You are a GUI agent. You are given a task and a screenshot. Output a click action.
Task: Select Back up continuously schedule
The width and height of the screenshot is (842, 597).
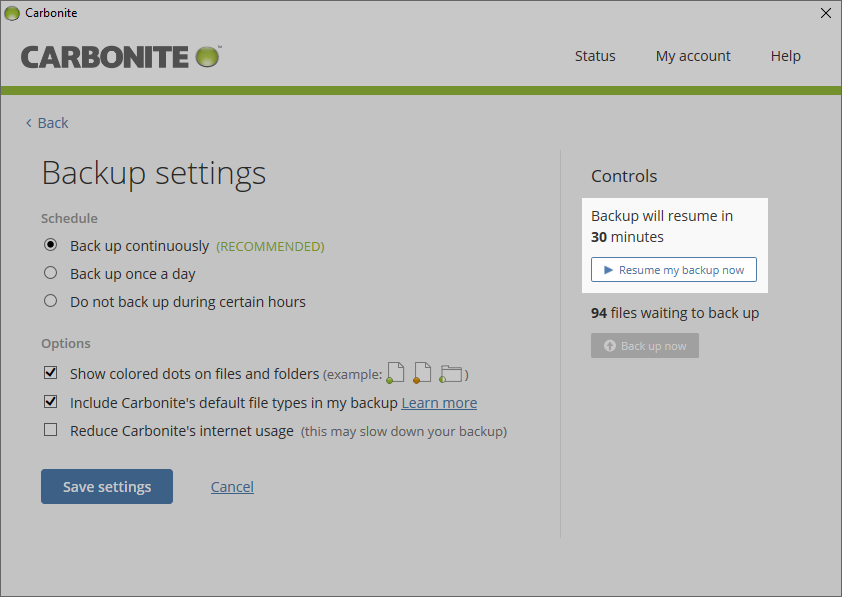[50, 245]
